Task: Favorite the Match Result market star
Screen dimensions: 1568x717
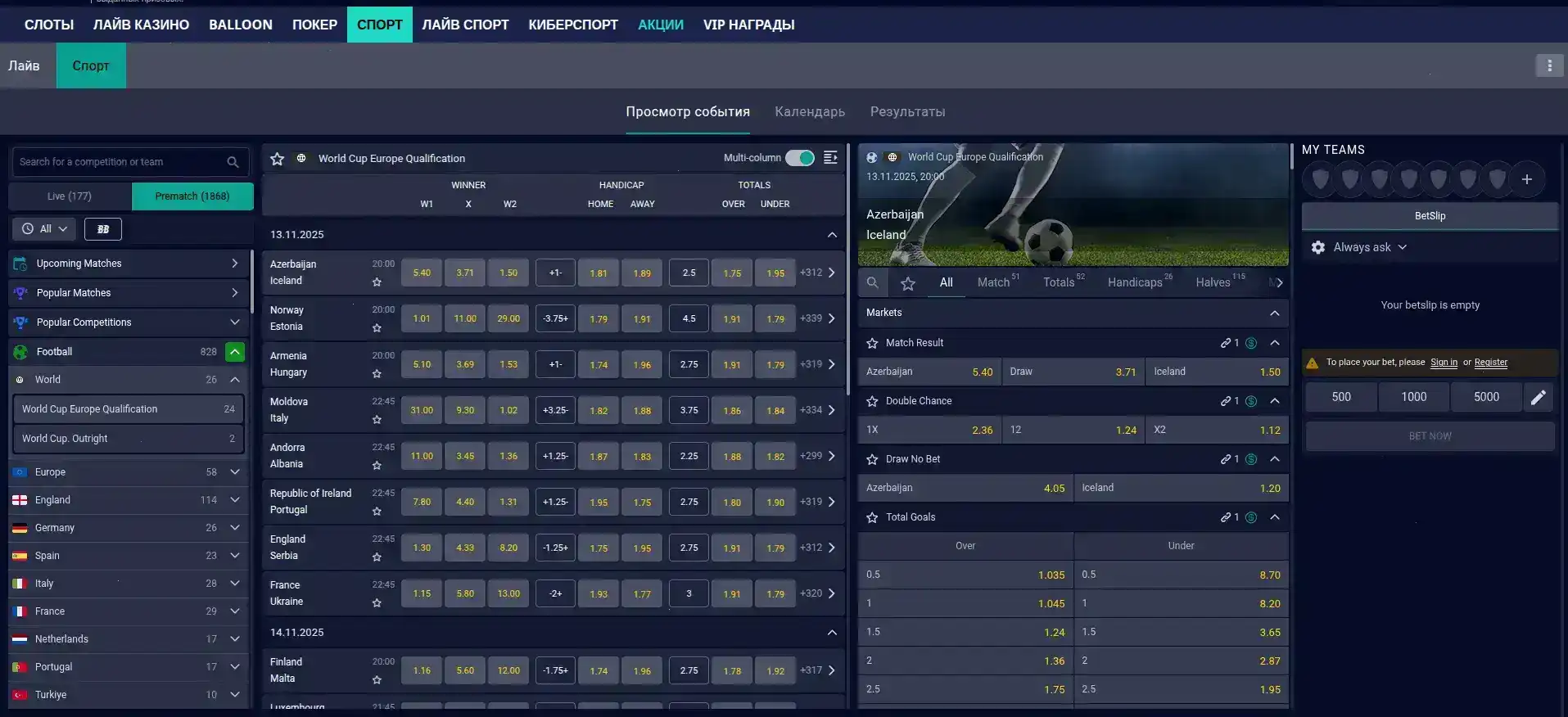Action: point(873,343)
